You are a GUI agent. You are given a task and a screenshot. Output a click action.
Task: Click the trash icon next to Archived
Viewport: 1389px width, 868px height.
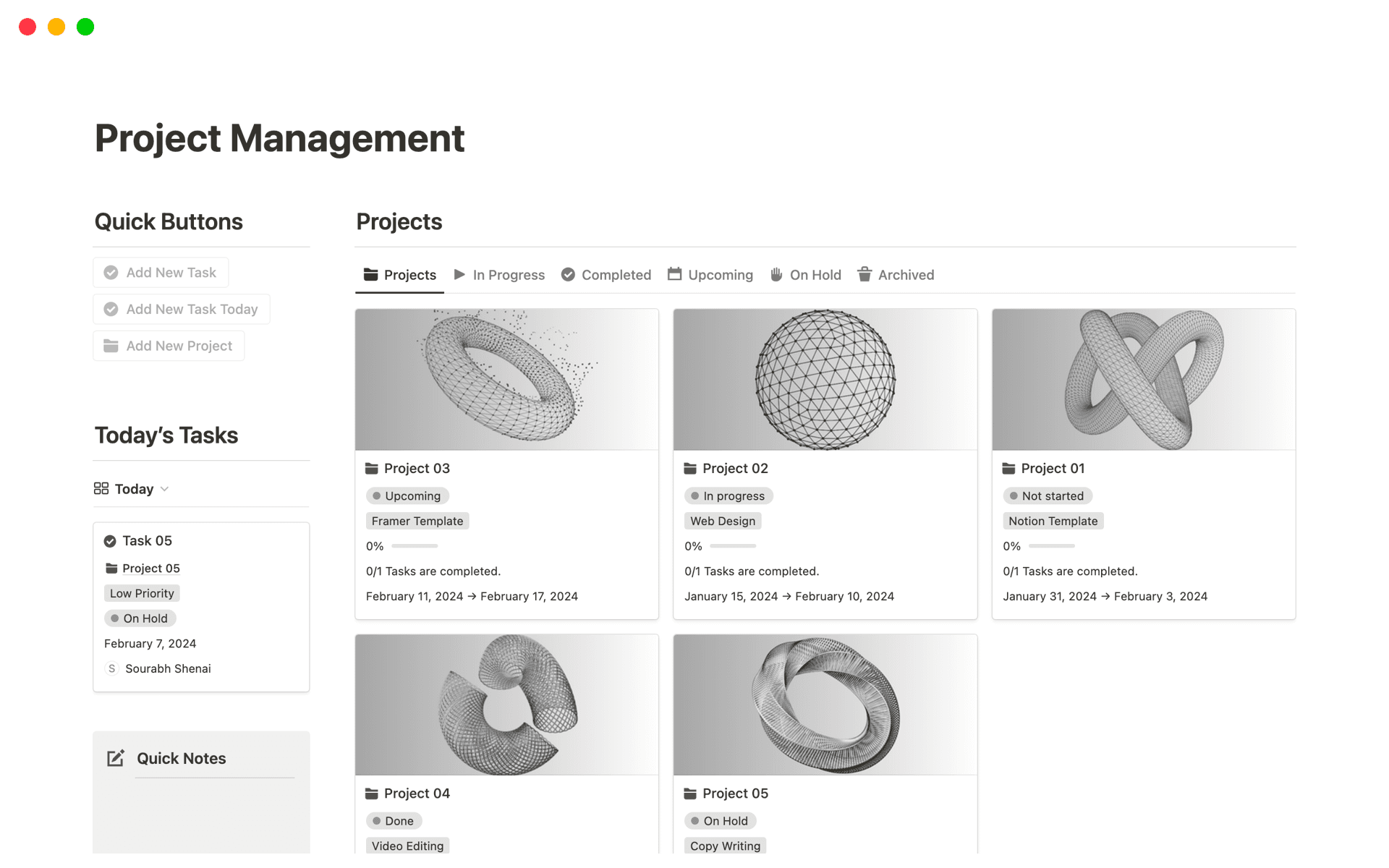(865, 275)
